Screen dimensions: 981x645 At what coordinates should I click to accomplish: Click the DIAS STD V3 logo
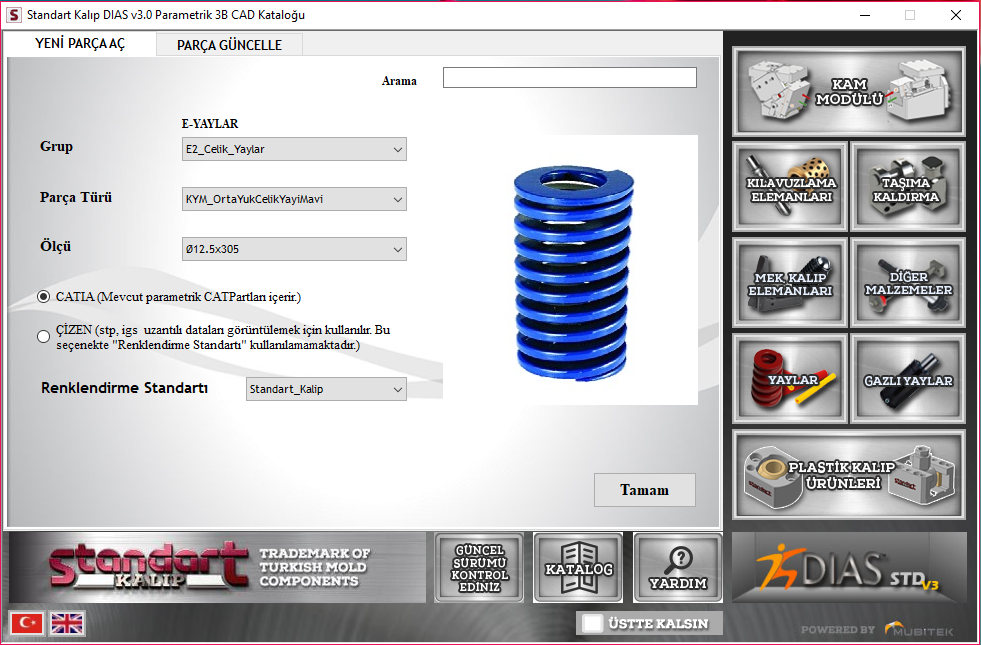tap(849, 567)
